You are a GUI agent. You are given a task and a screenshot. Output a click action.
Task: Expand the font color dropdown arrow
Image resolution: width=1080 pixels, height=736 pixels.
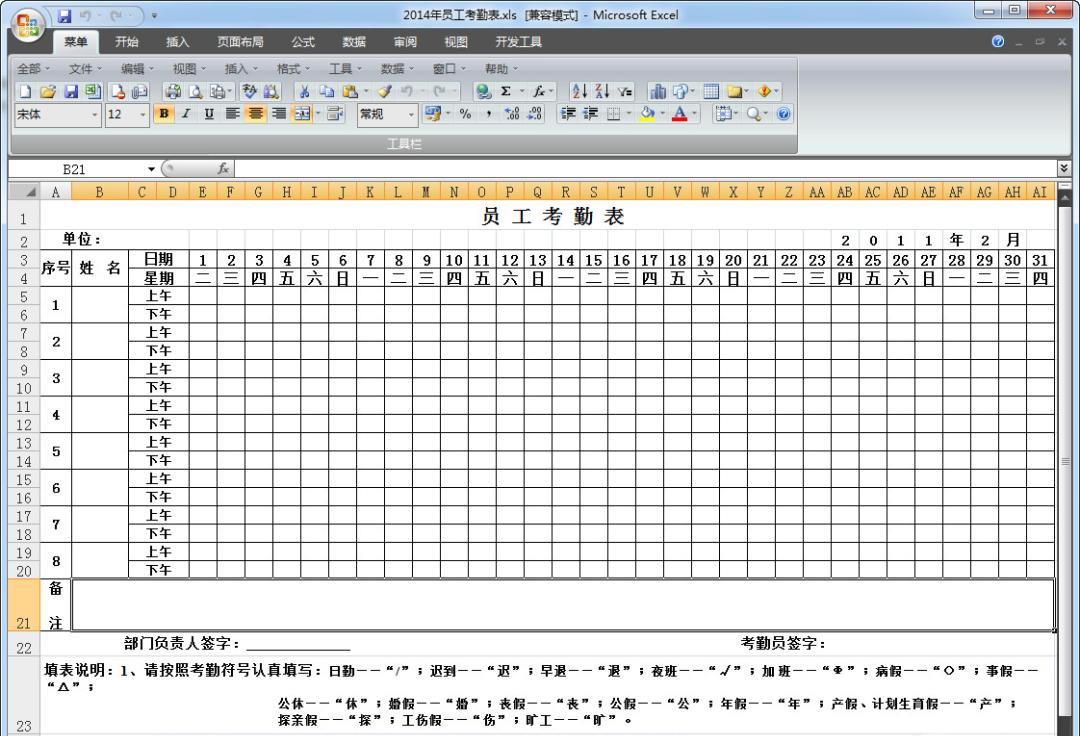pos(695,114)
